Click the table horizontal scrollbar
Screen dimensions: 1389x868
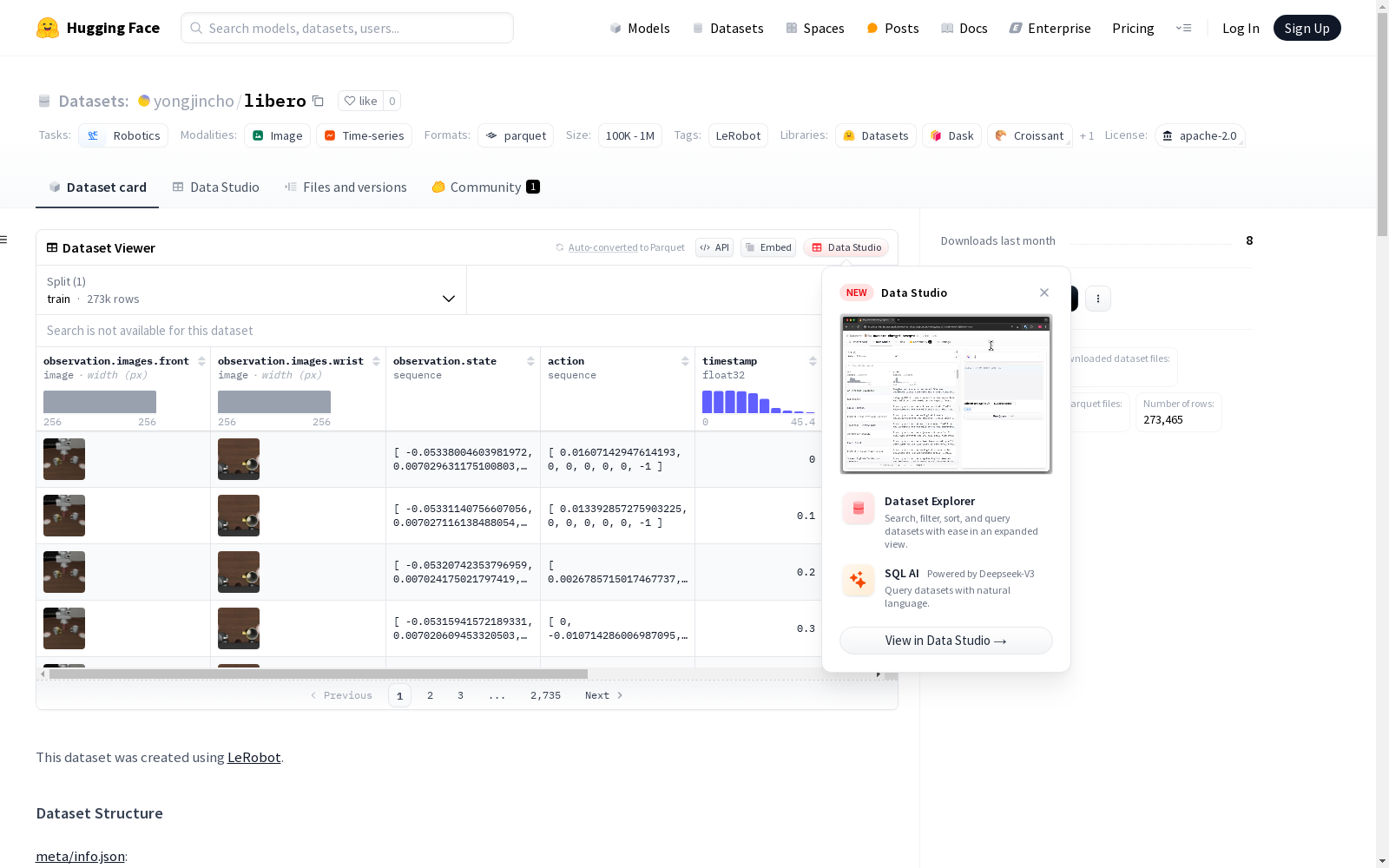[318, 674]
